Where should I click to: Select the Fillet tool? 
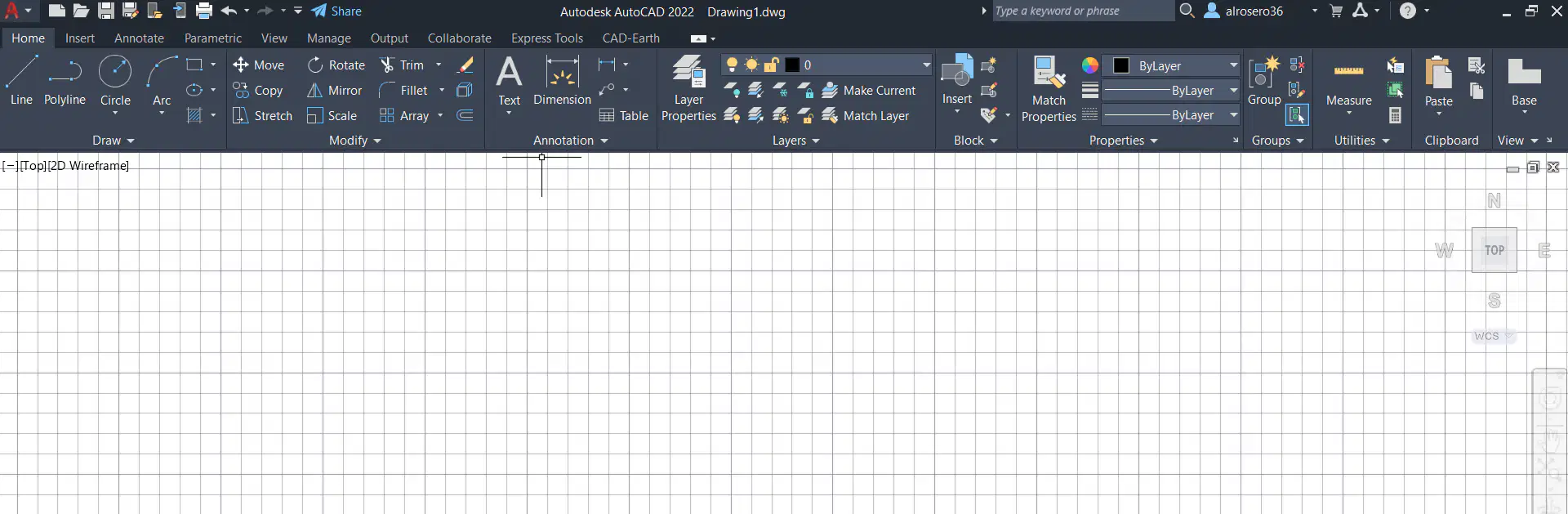pos(403,90)
